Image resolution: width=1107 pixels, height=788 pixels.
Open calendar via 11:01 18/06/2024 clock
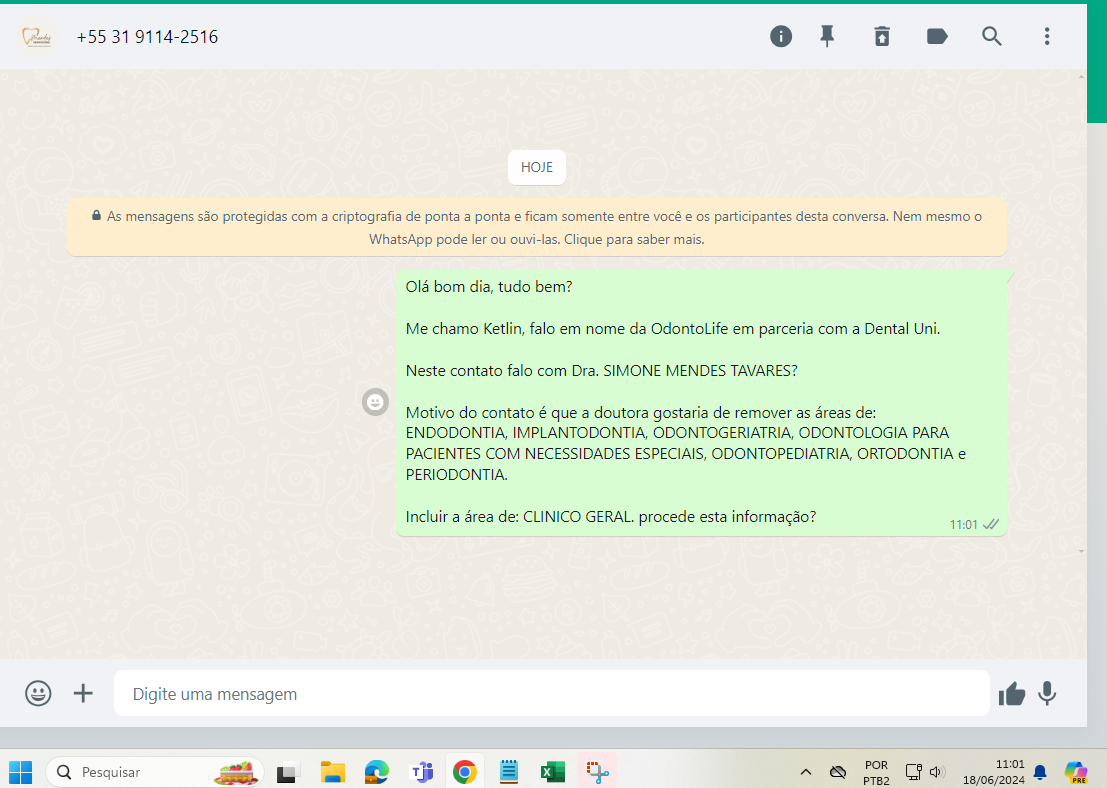(993, 772)
